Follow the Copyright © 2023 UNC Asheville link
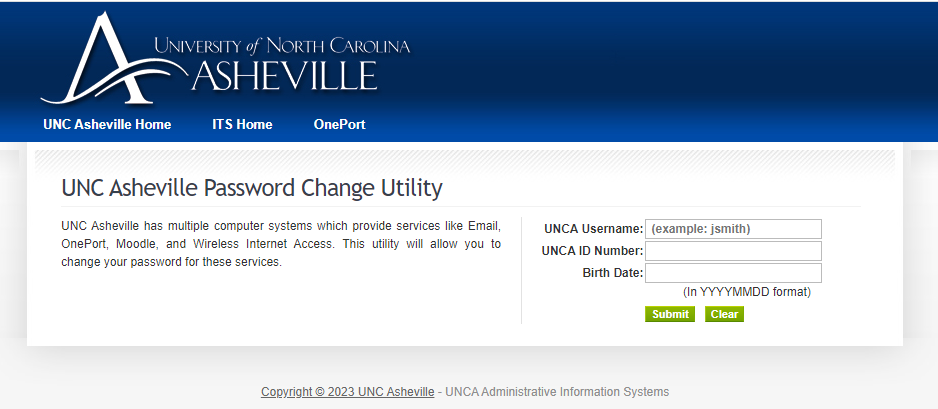The width and height of the screenshot is (938, 409). pyautogui.click(x=348, y=392)
